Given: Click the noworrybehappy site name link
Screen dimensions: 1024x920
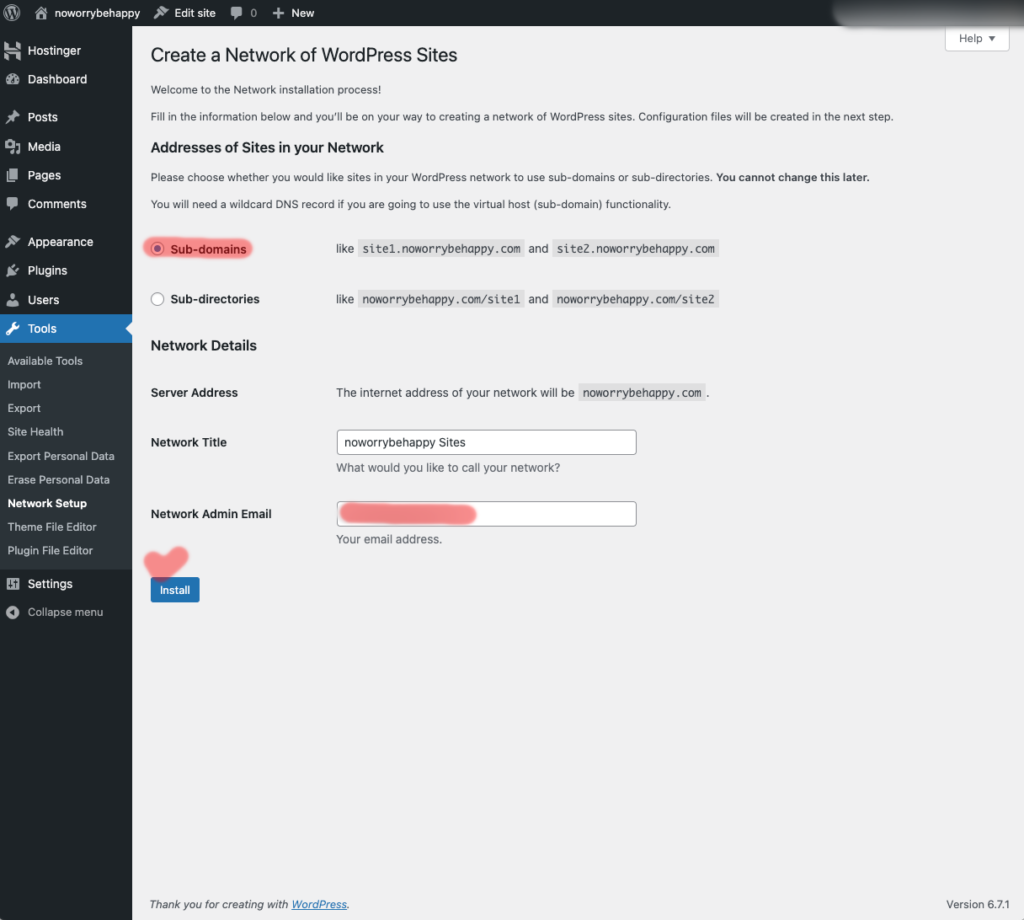Looking at the screenshot, I should (97, 13).
